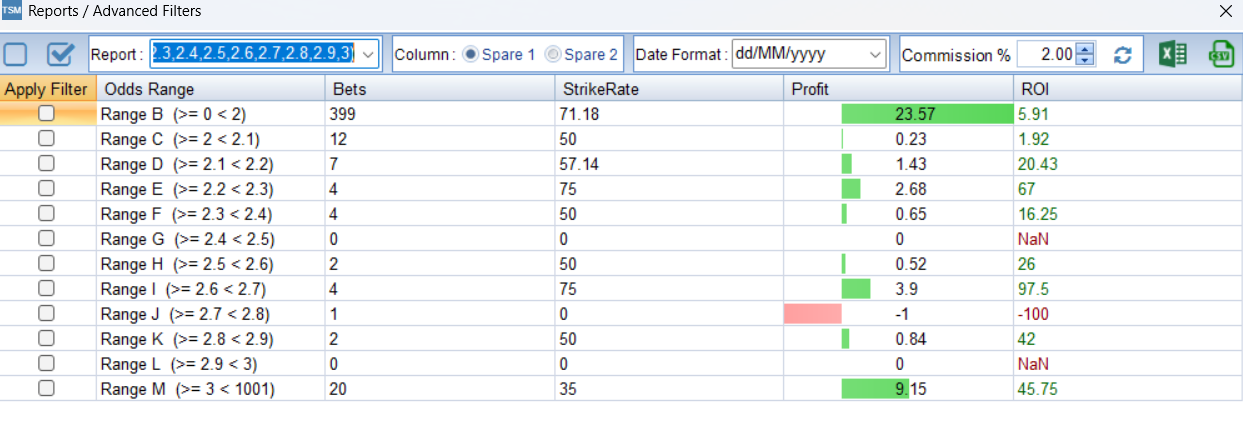The image size is (1243, 436).
Task: Click the uncheck-all empty box icon
Action: pyautogui.click(x=16, y=54)
